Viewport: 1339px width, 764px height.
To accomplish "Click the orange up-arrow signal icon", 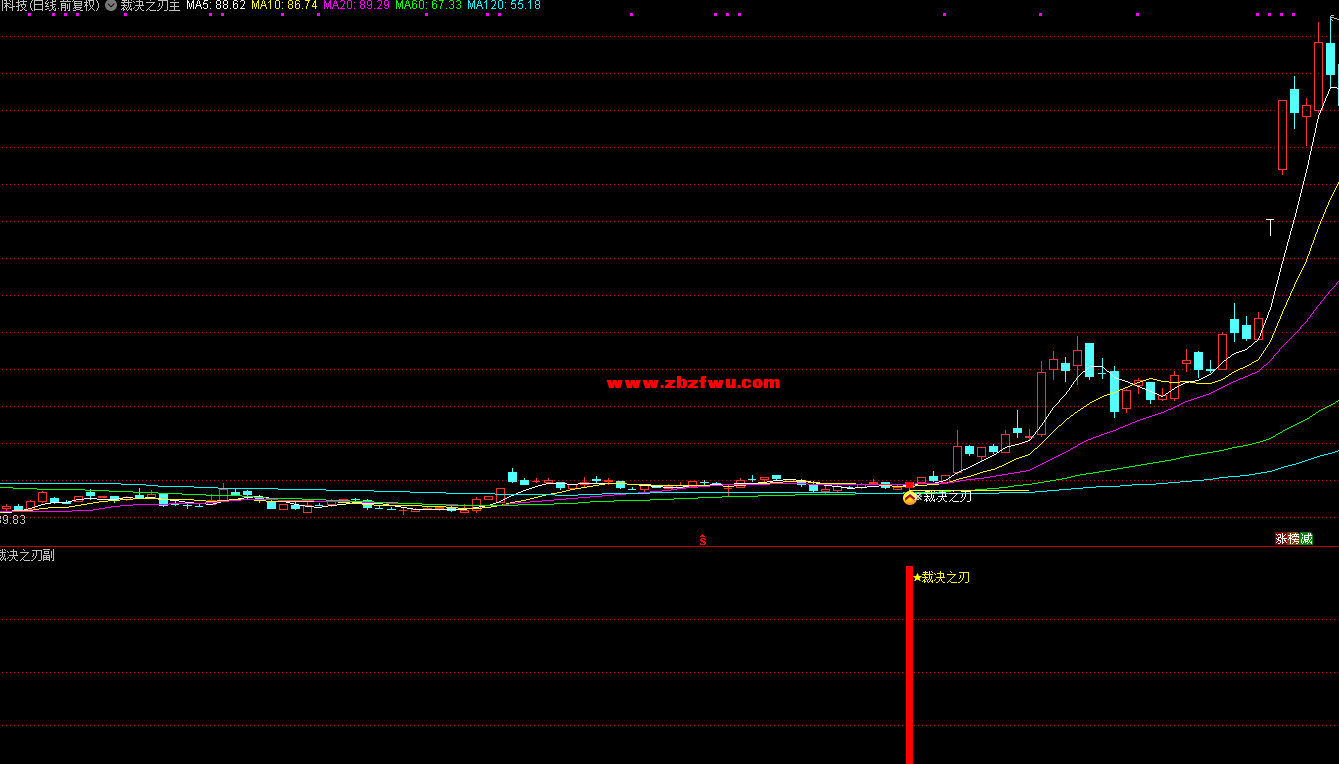I will [x=909, y=497].
